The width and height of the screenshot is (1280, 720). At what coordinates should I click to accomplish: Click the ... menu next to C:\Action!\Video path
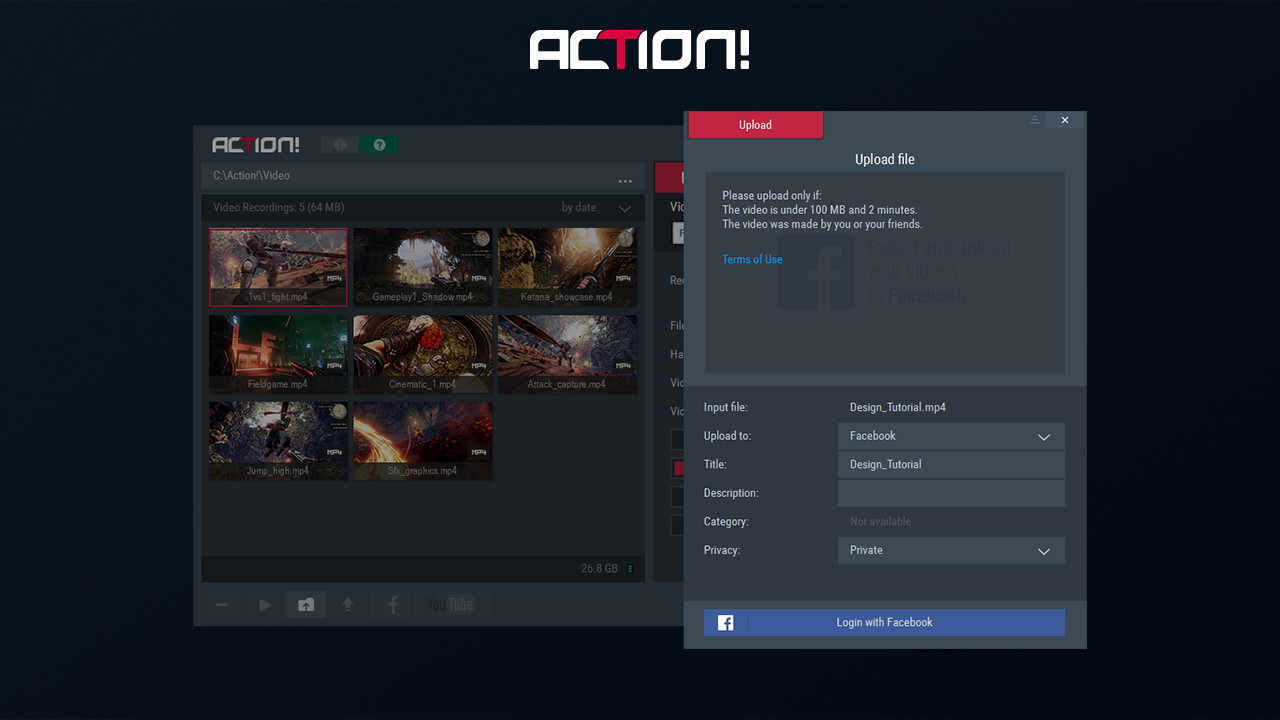click(625, 180)
